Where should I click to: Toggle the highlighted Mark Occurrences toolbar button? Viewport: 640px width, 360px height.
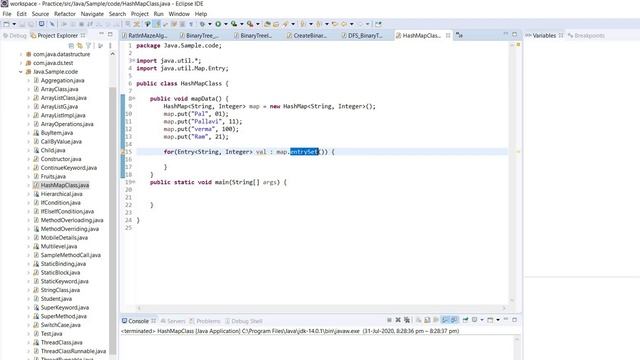click(157, 24)
